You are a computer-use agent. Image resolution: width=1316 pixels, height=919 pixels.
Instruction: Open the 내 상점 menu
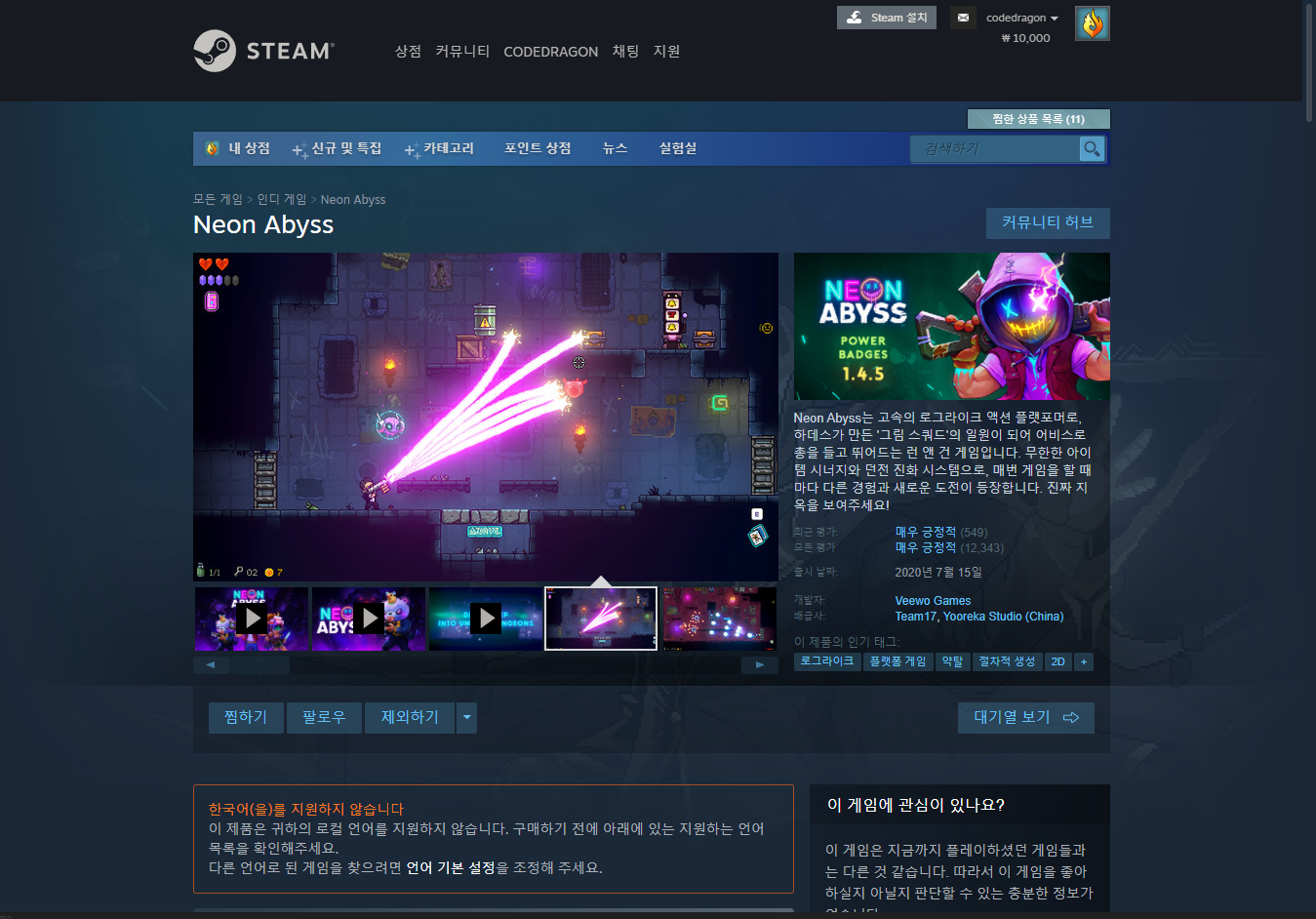238,148
